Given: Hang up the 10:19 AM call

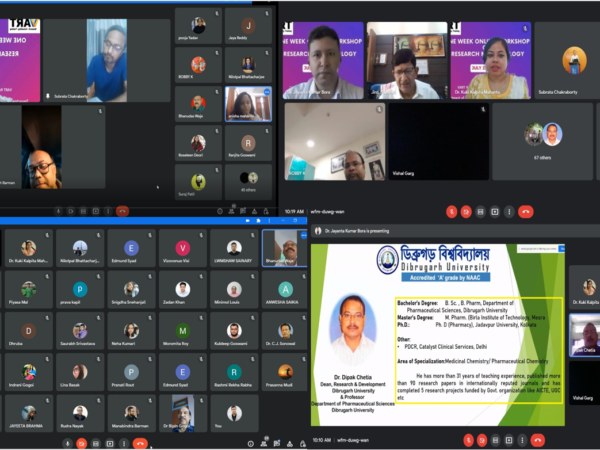Looking at the screenshot, I should click(526, 212).
